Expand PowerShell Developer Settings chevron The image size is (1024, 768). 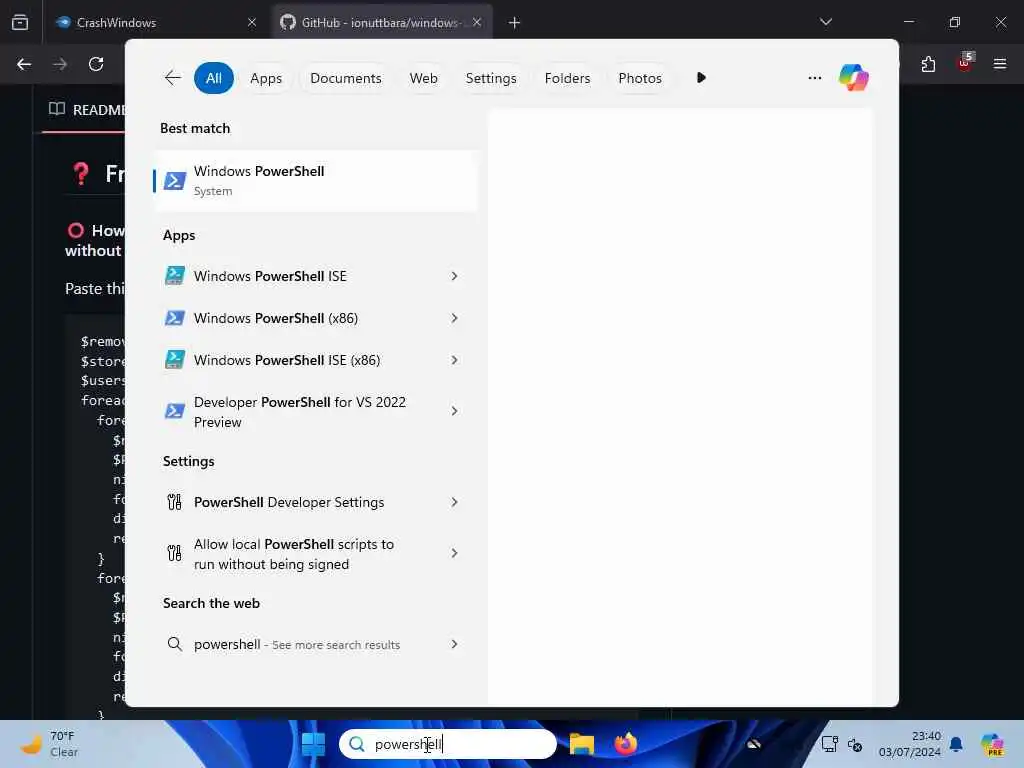(455, 502)
